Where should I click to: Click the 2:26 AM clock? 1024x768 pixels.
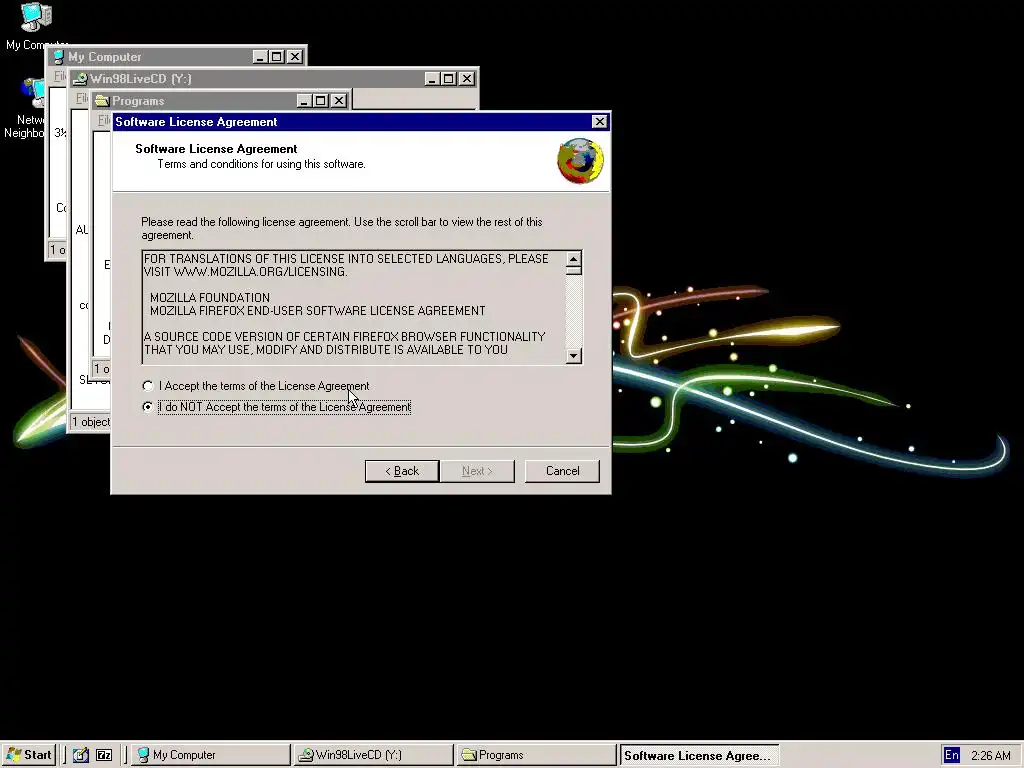point(991,756)
